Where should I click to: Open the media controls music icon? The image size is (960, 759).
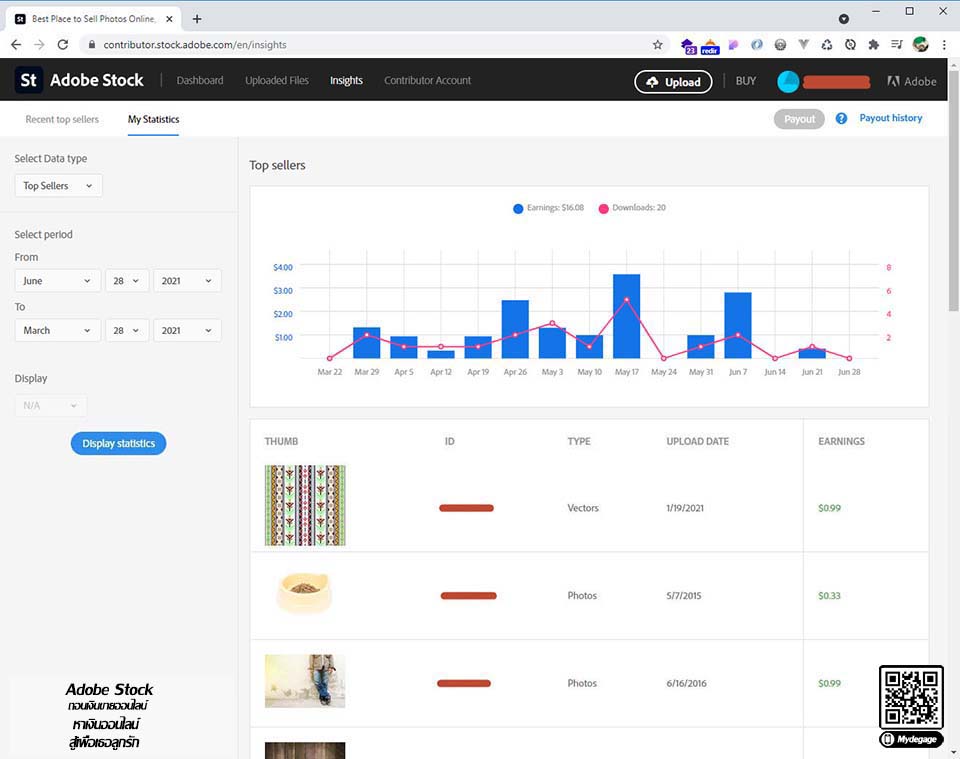click(x=897, y=44)
